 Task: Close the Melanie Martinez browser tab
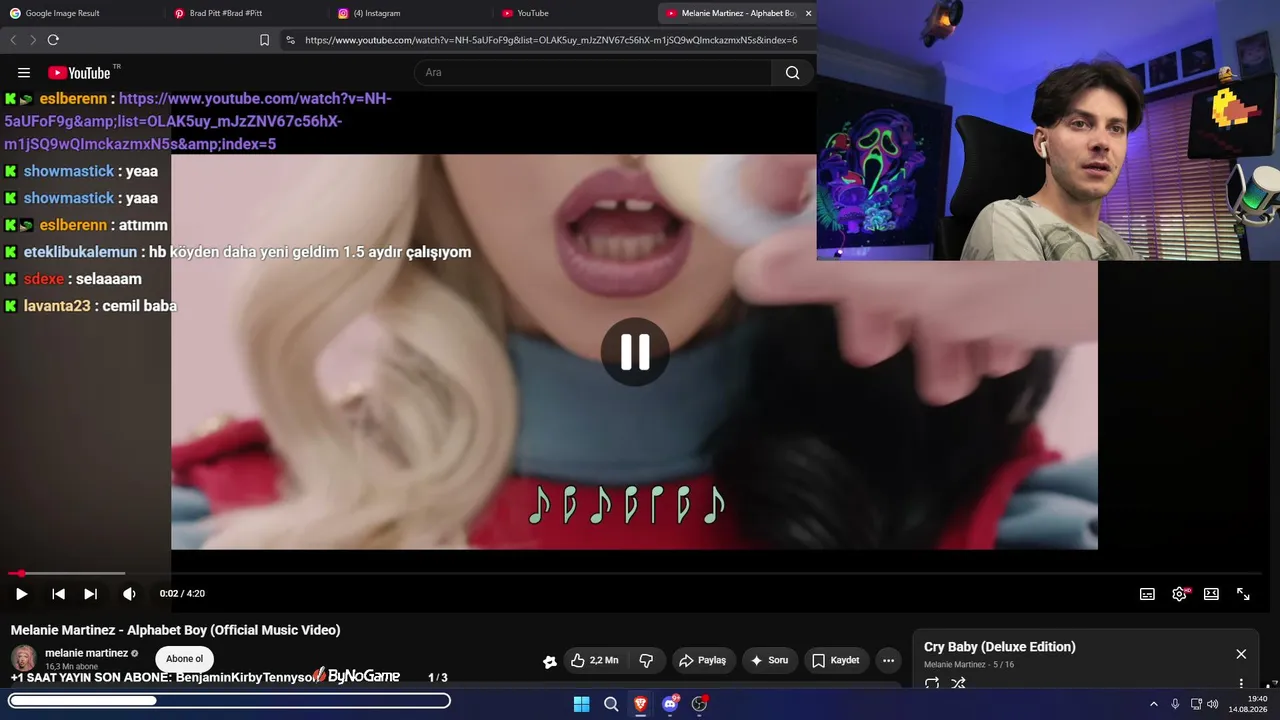pyautogui.click(x=808, y=13)
